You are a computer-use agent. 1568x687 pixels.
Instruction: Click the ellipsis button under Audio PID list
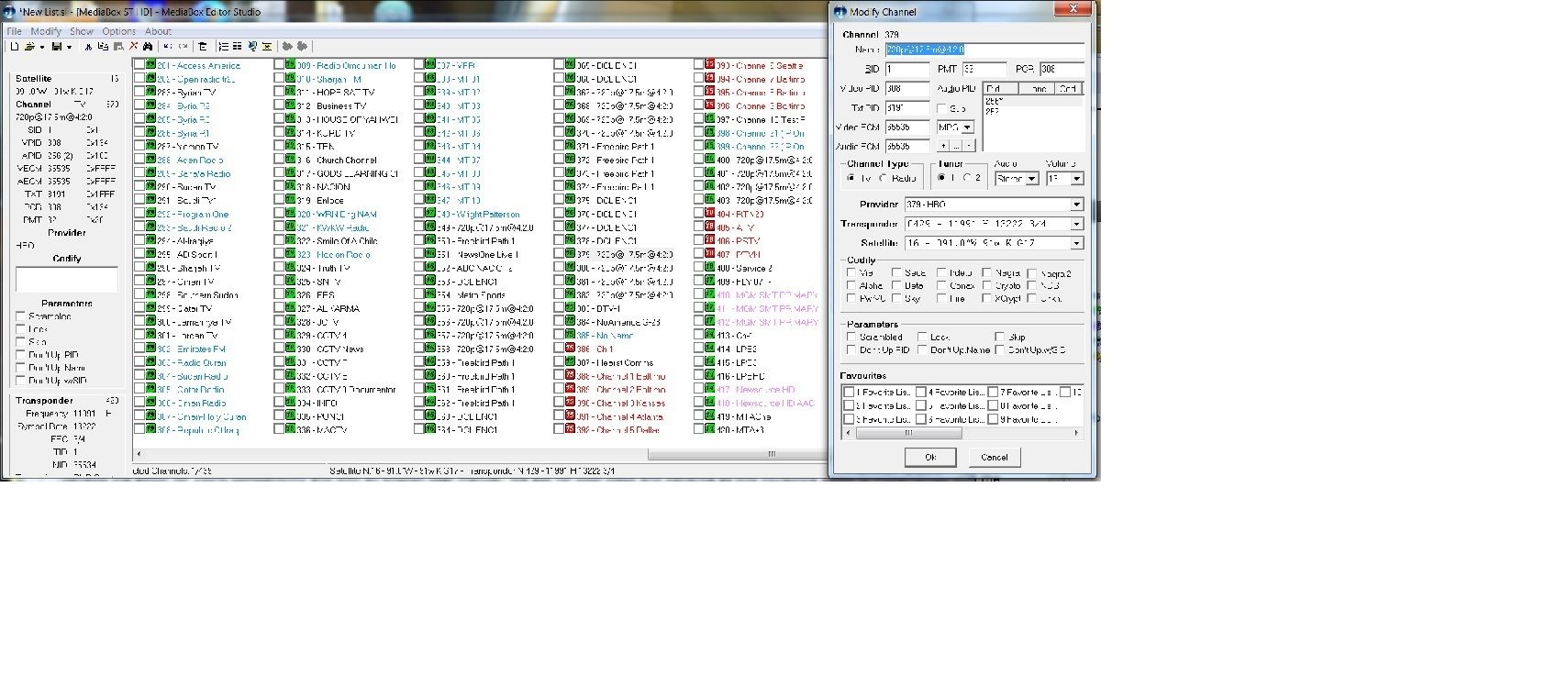pyautogui.click(x=955, y=146)
